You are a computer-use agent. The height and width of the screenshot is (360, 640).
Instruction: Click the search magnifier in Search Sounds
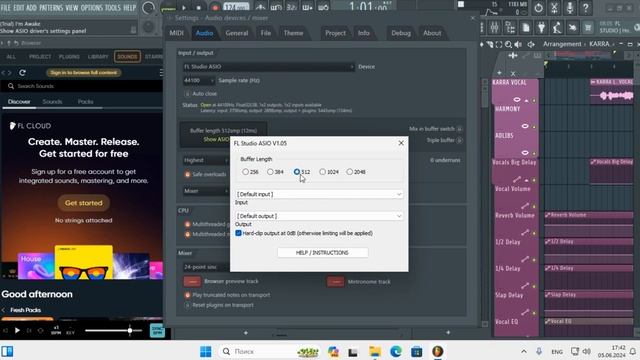pyautogui.click(x=11, y=86)
